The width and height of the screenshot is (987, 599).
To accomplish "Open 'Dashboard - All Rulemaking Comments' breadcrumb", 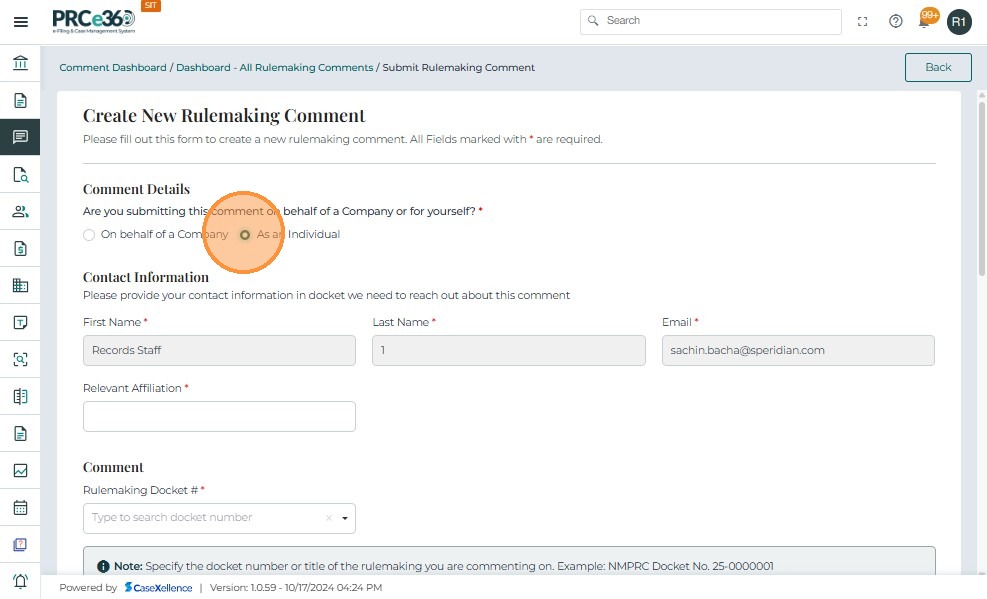I will click(x=274, y=68).
